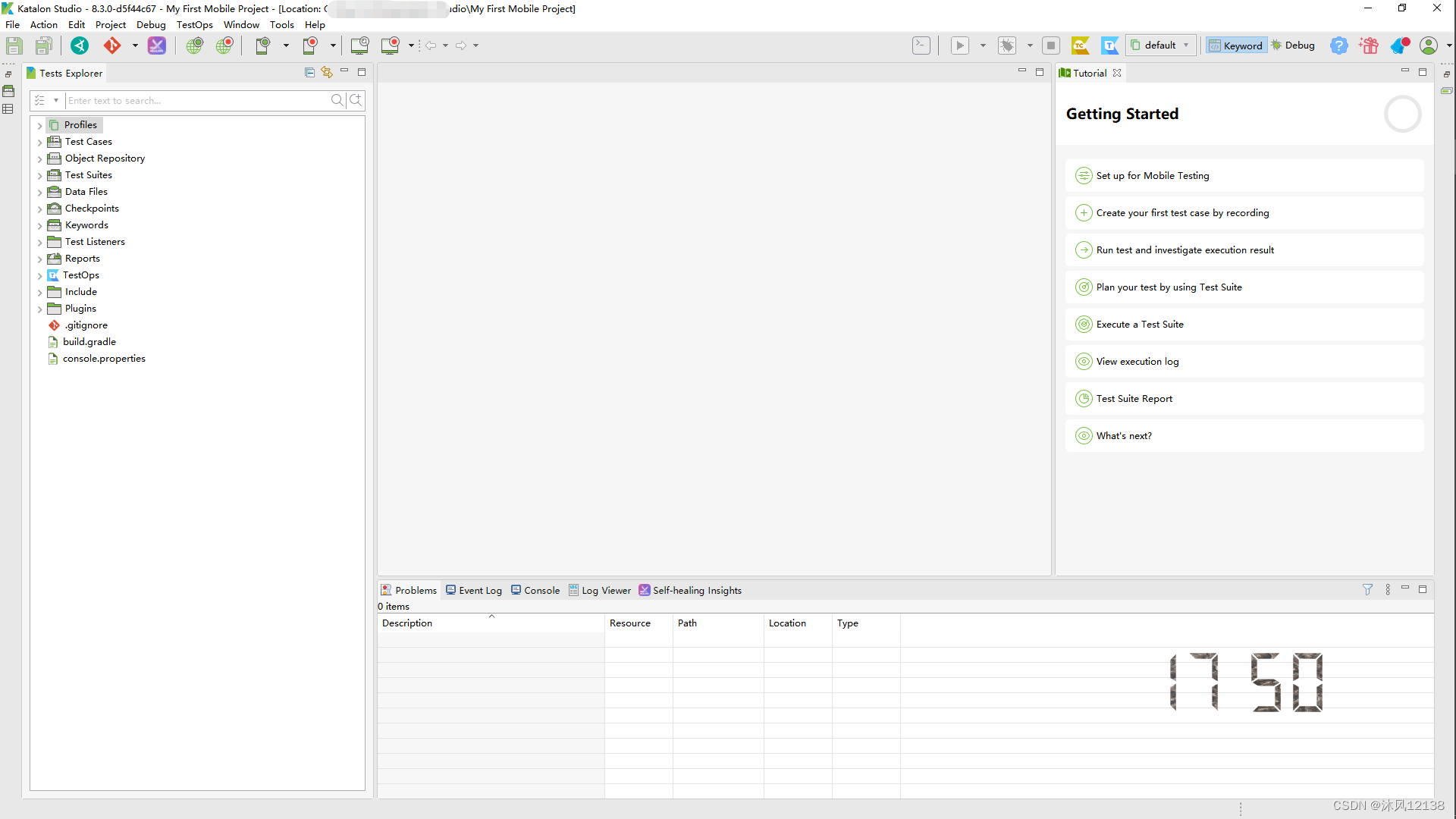Image resolution: width=1456 pixels, height=819 pixels.
Task: Open the TestOps menu
Action: 194,25
